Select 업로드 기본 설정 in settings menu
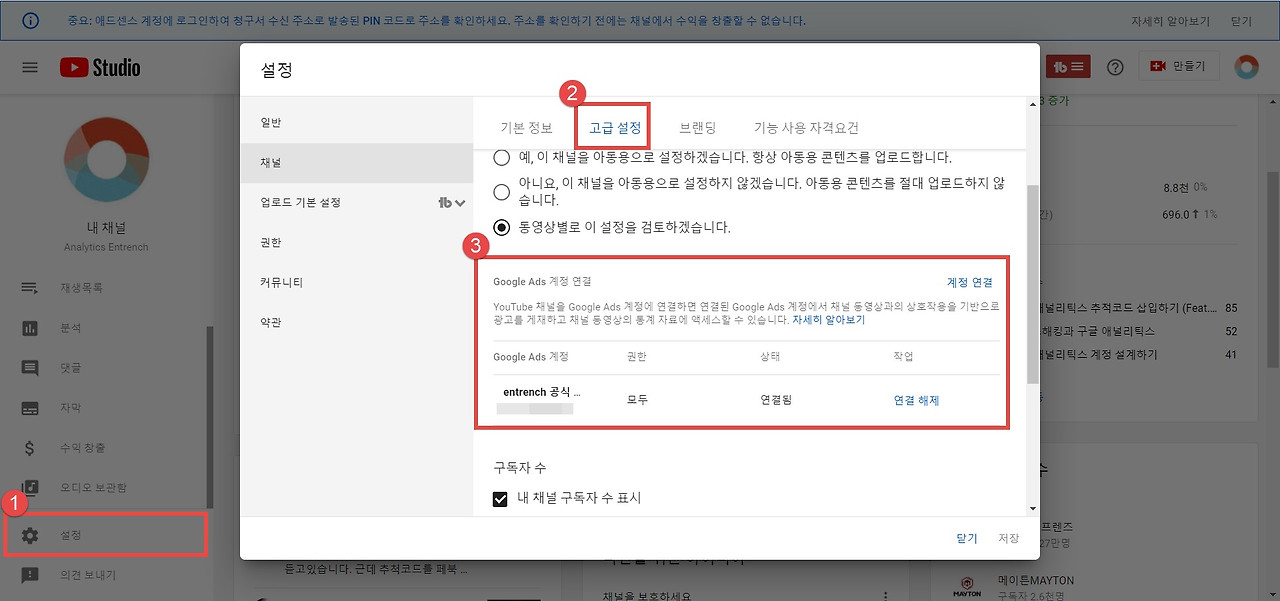 pyautogui.click(x=356, y=203)
